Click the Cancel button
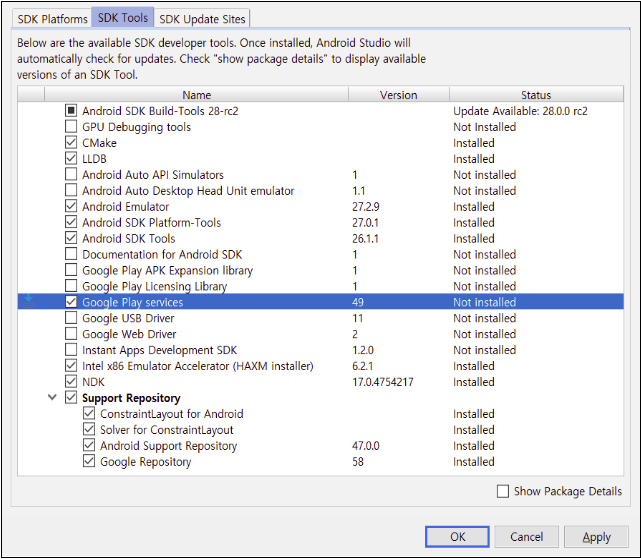The height and width of the screenshot is (559, 641). pyautogui.click(x=526, y=537)
